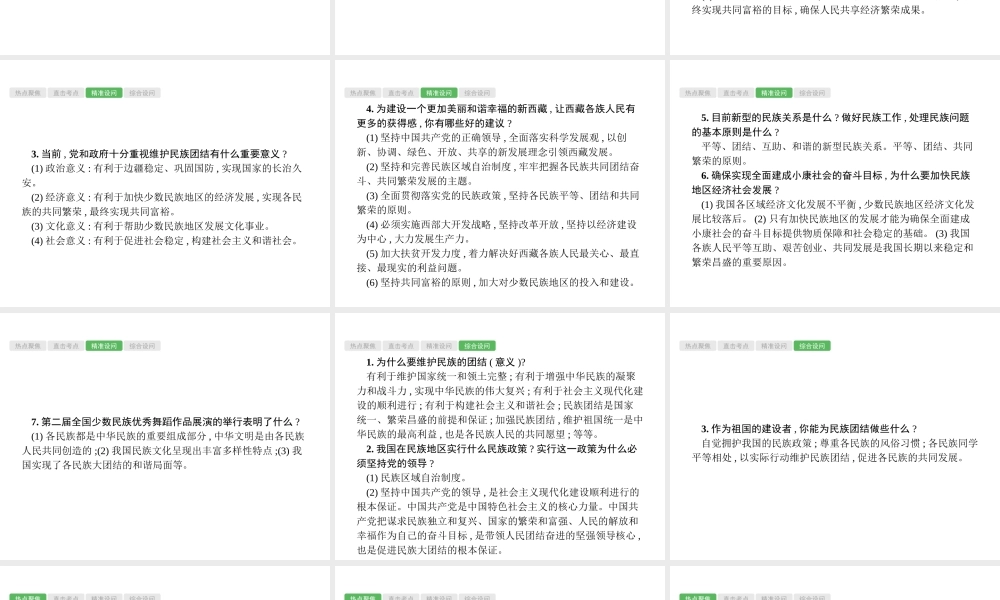Click 热点聚焦 tab on the 为什么要维护民族的团结 slide
This screenshot has height=600, width=1000.
[x=362, y=346]
